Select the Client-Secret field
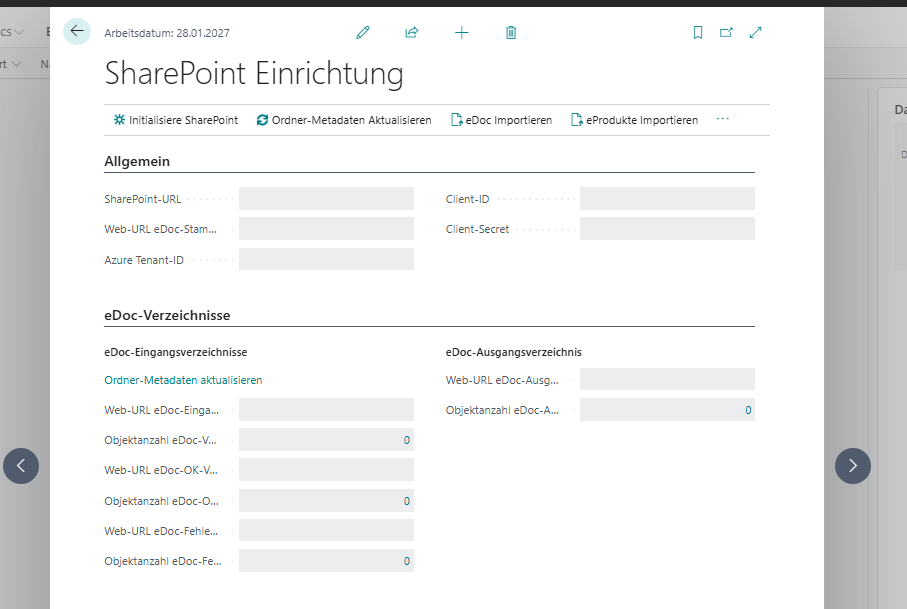This screenshot has height=609, width=907. (x=666, y=228)
